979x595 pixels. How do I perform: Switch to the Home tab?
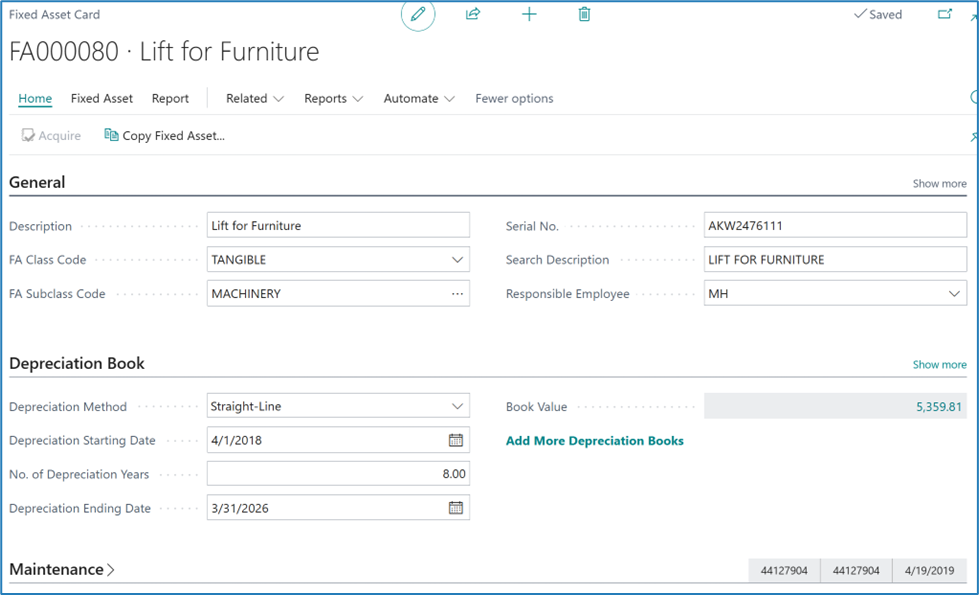(x=35, y=99)
